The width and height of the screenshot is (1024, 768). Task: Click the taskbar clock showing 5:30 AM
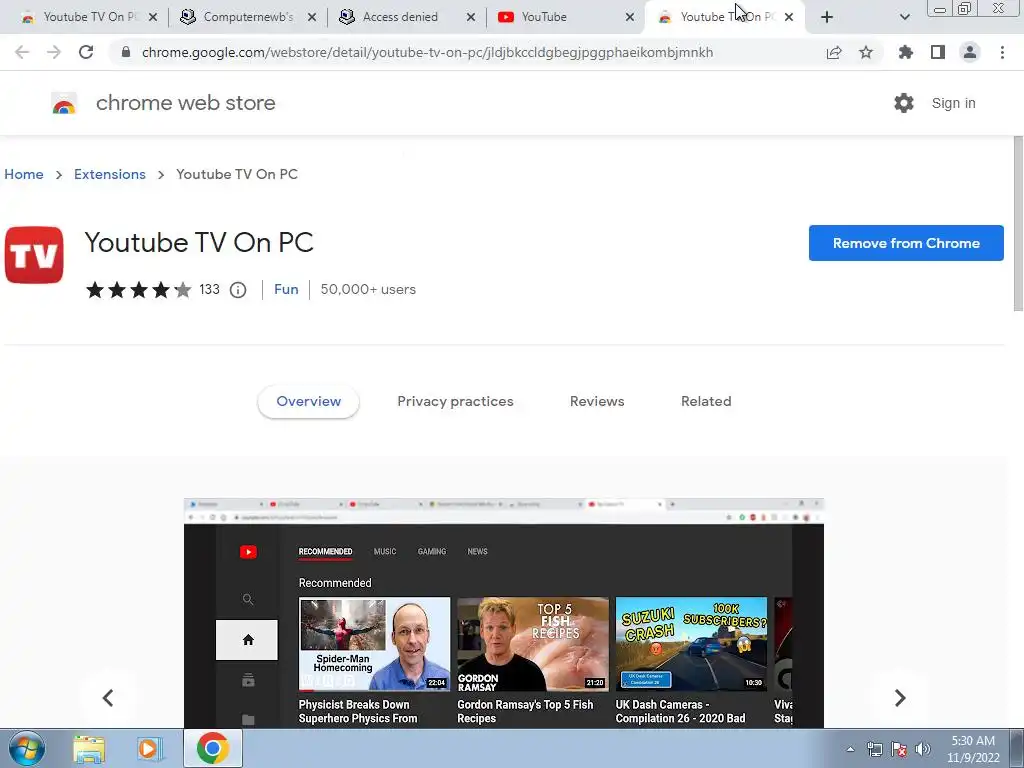973,749
